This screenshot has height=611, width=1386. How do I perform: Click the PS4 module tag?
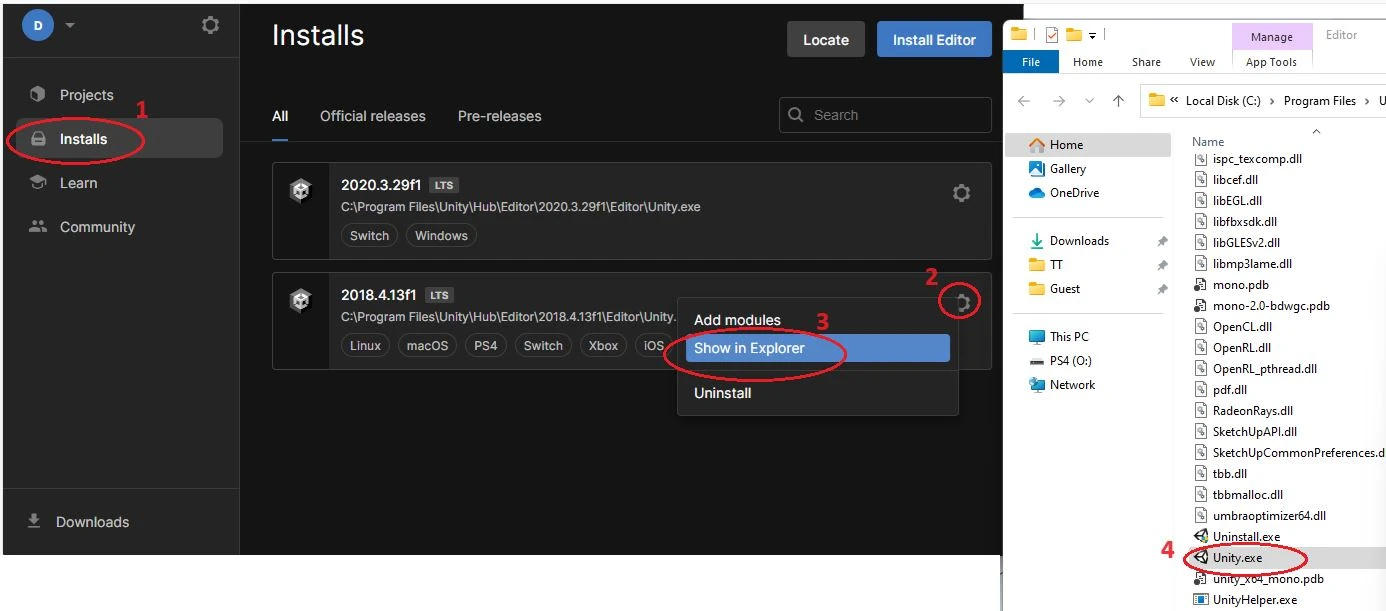486,346
